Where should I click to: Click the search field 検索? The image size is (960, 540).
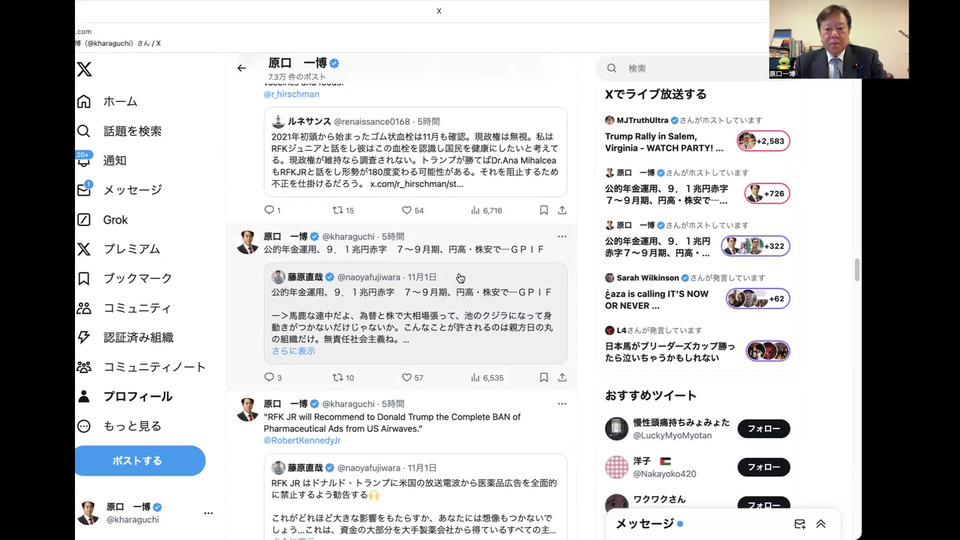tap(683, 68)
